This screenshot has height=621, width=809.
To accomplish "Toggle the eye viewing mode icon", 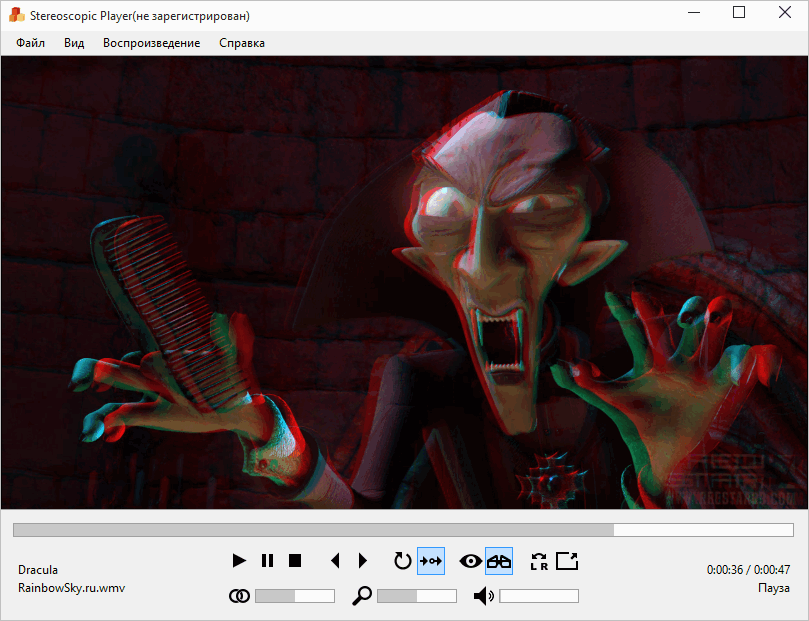I will tap(471, 561).
